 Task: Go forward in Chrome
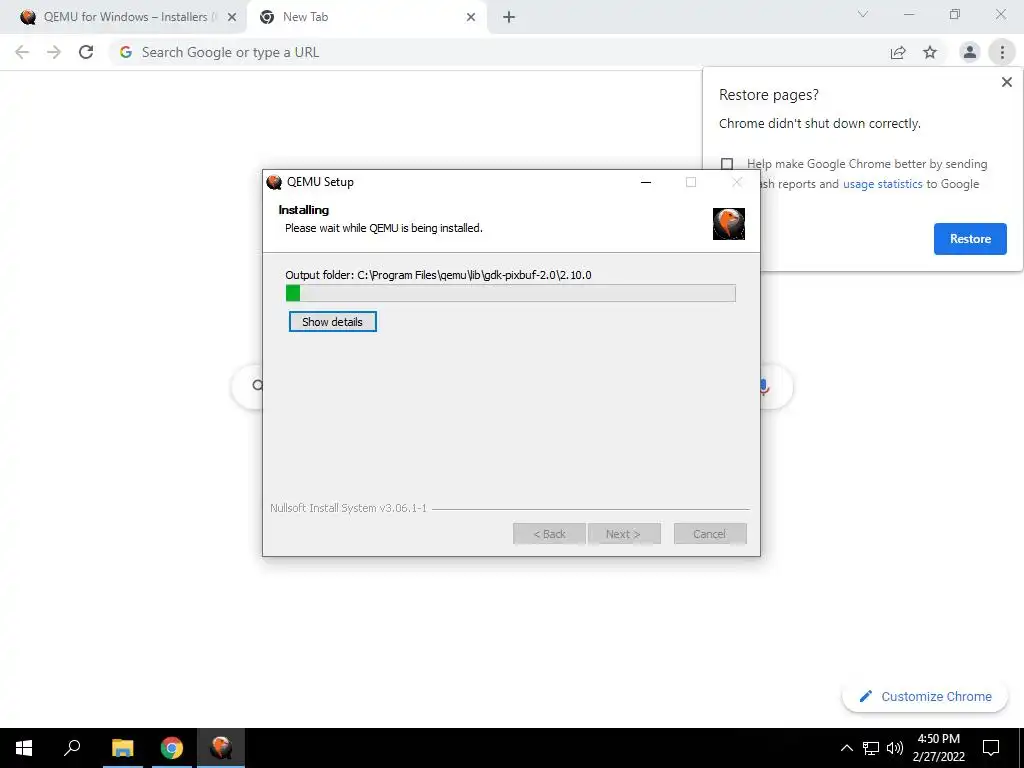(54, 52)
